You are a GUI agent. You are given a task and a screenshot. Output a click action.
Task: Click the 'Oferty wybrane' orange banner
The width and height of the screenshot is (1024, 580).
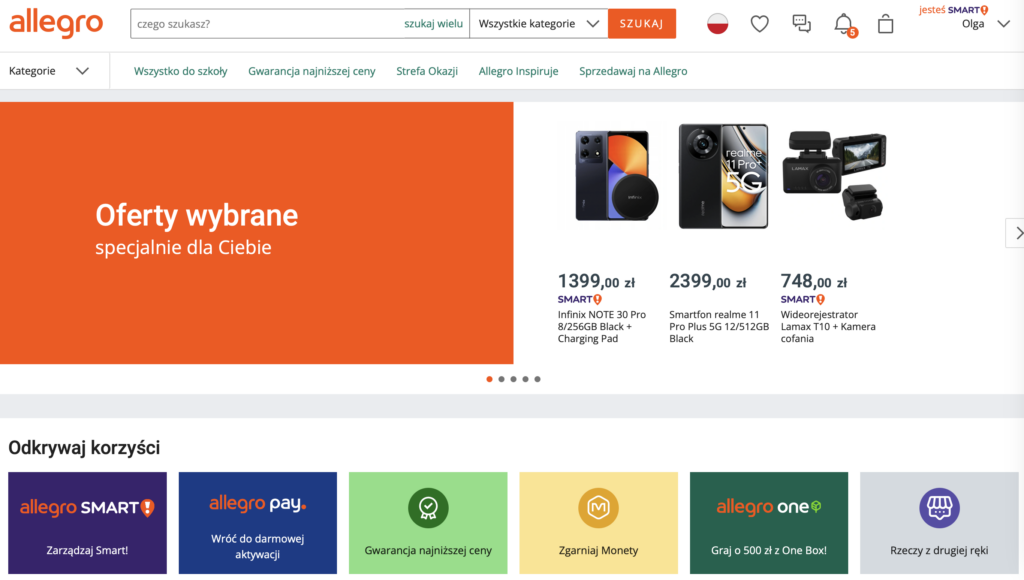tap(257, 233)
